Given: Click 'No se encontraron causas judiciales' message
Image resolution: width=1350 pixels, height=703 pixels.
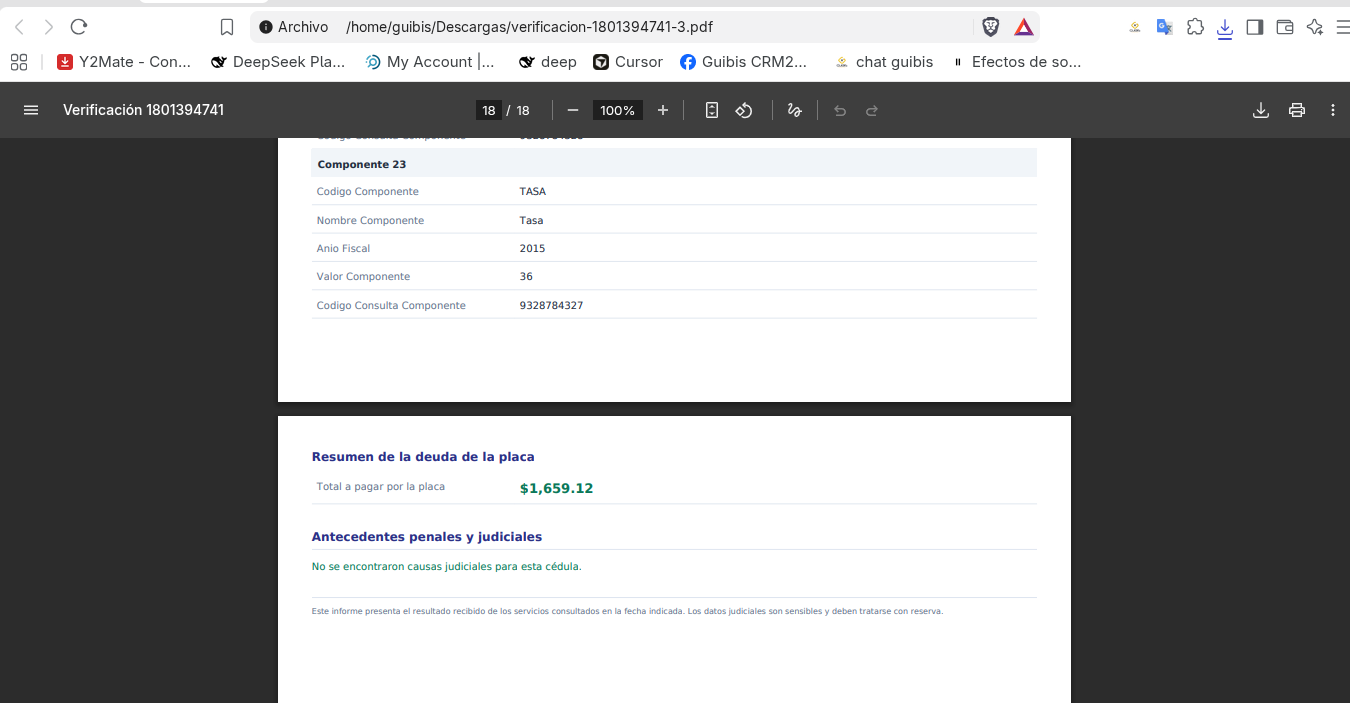Looking at the screenshot, I should pos(446,567).
